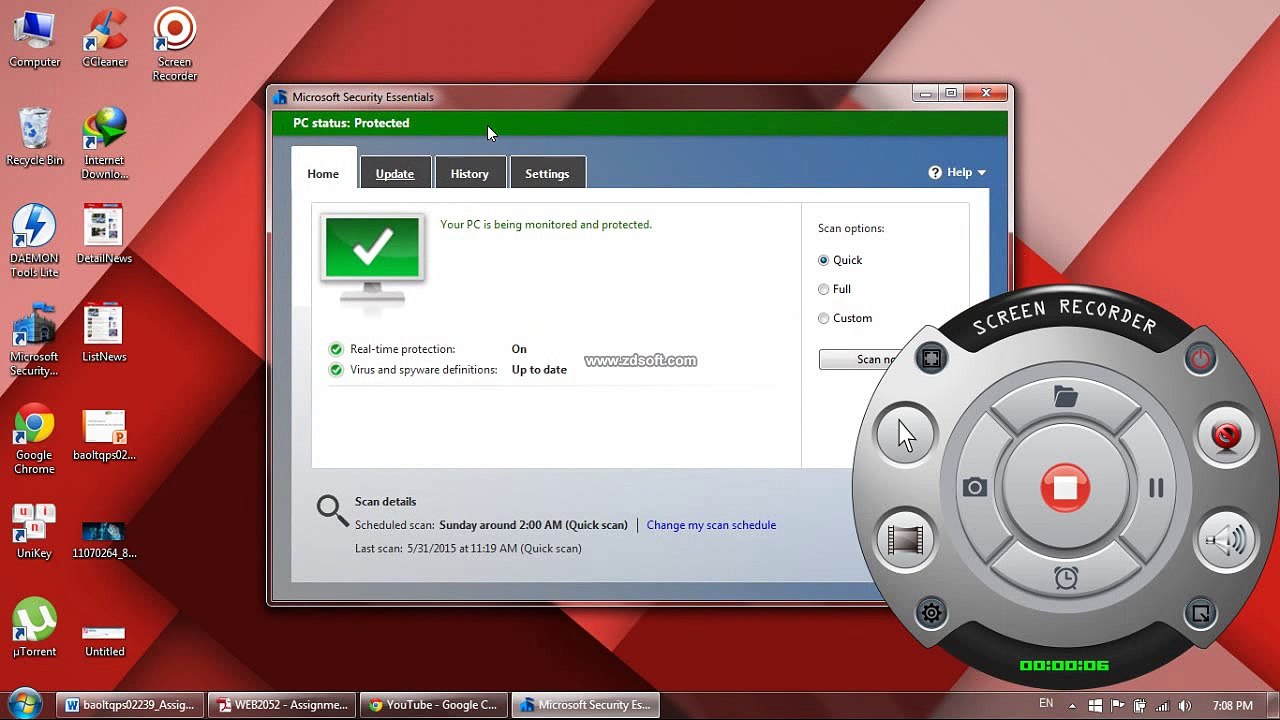
Task: Open the Windows Start menu
Action: pyautogui.click(x=24, y=704)
